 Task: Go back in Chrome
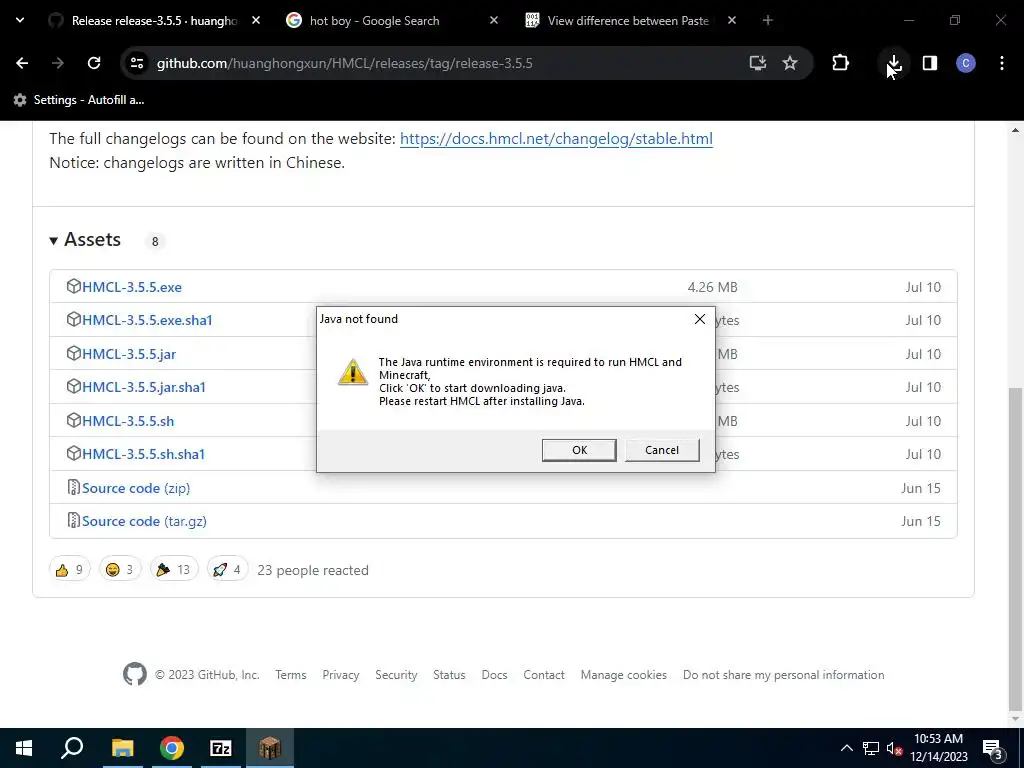22,63
